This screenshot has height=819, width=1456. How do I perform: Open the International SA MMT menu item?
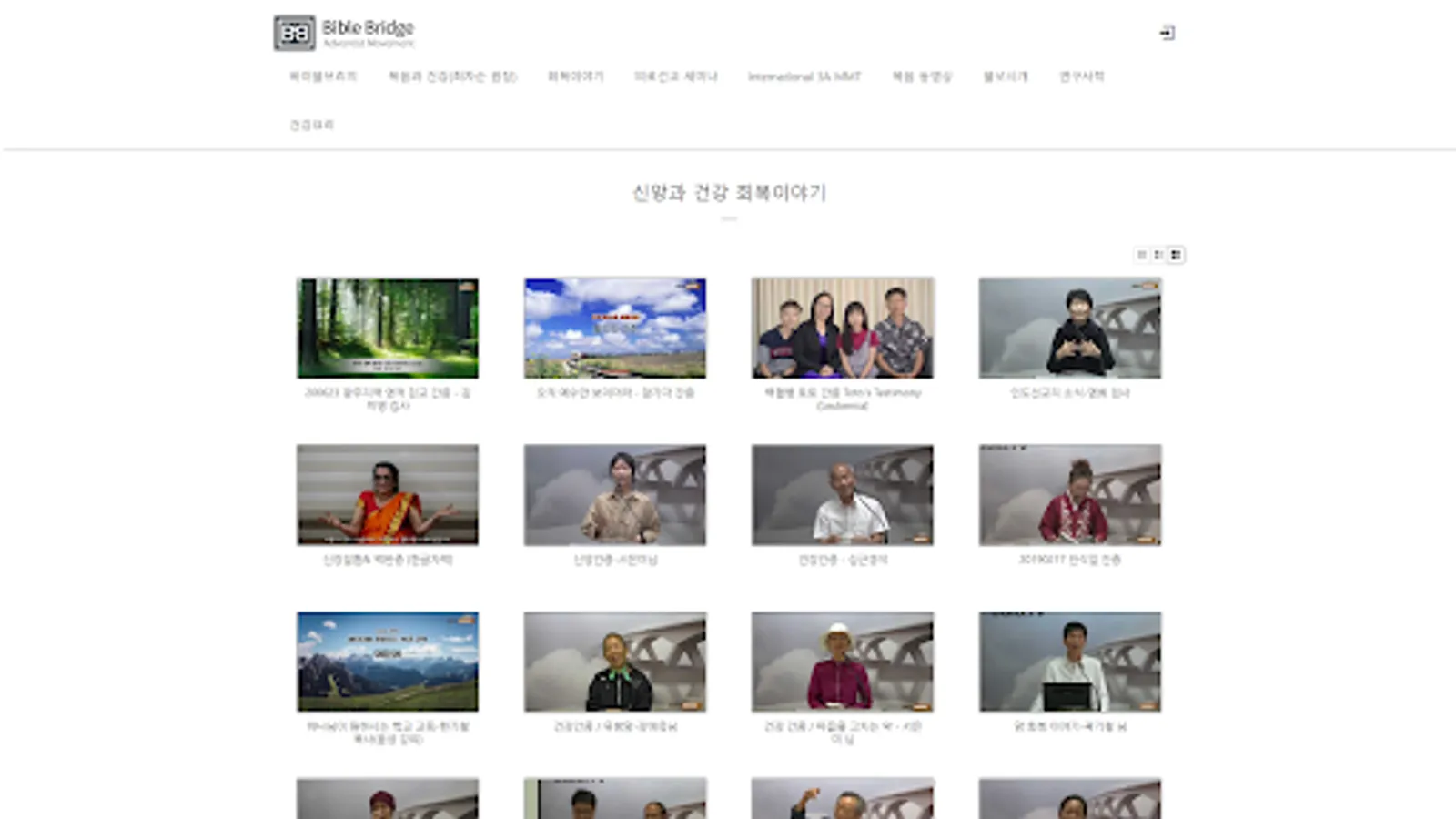click(x=804, y=76)
